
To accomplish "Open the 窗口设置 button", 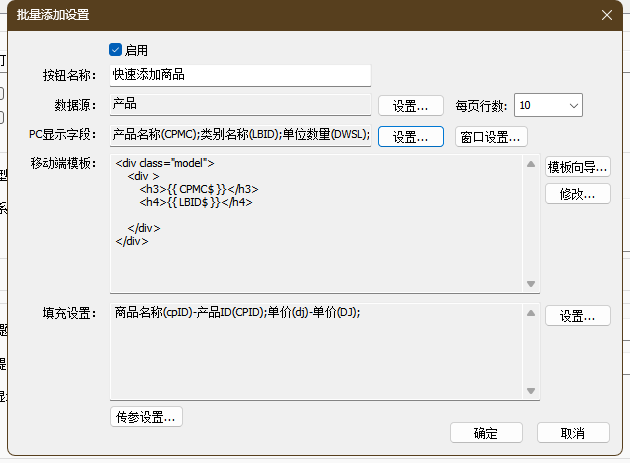I will [x=491, y=136].
